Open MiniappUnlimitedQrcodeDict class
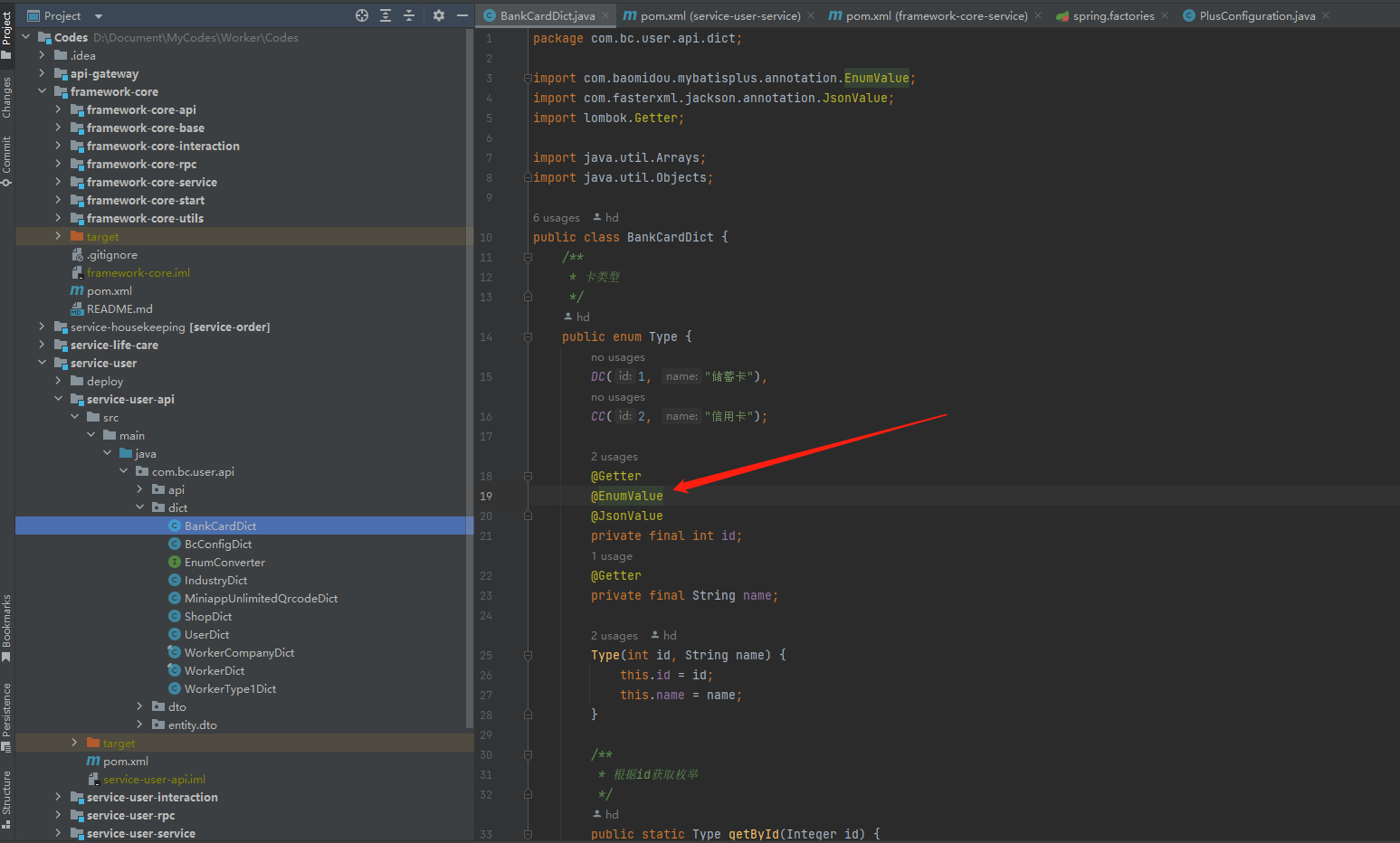 pos(261,598)
